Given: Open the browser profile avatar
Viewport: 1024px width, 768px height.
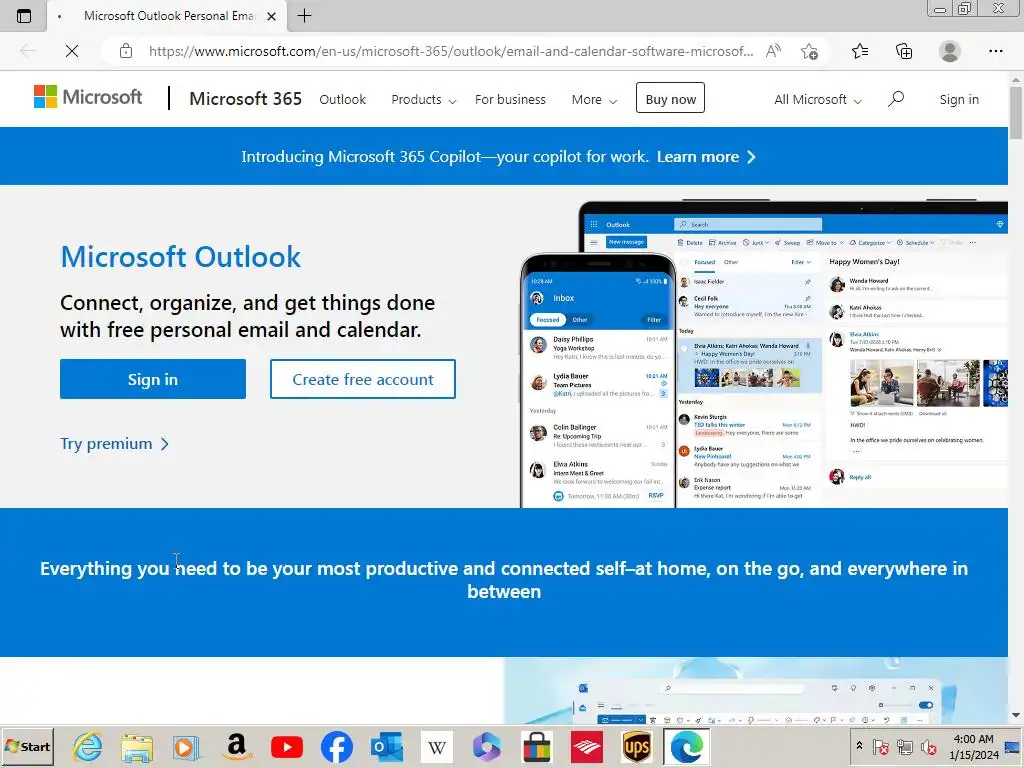Looking at the screenshot, I should (x=949, y=51).
